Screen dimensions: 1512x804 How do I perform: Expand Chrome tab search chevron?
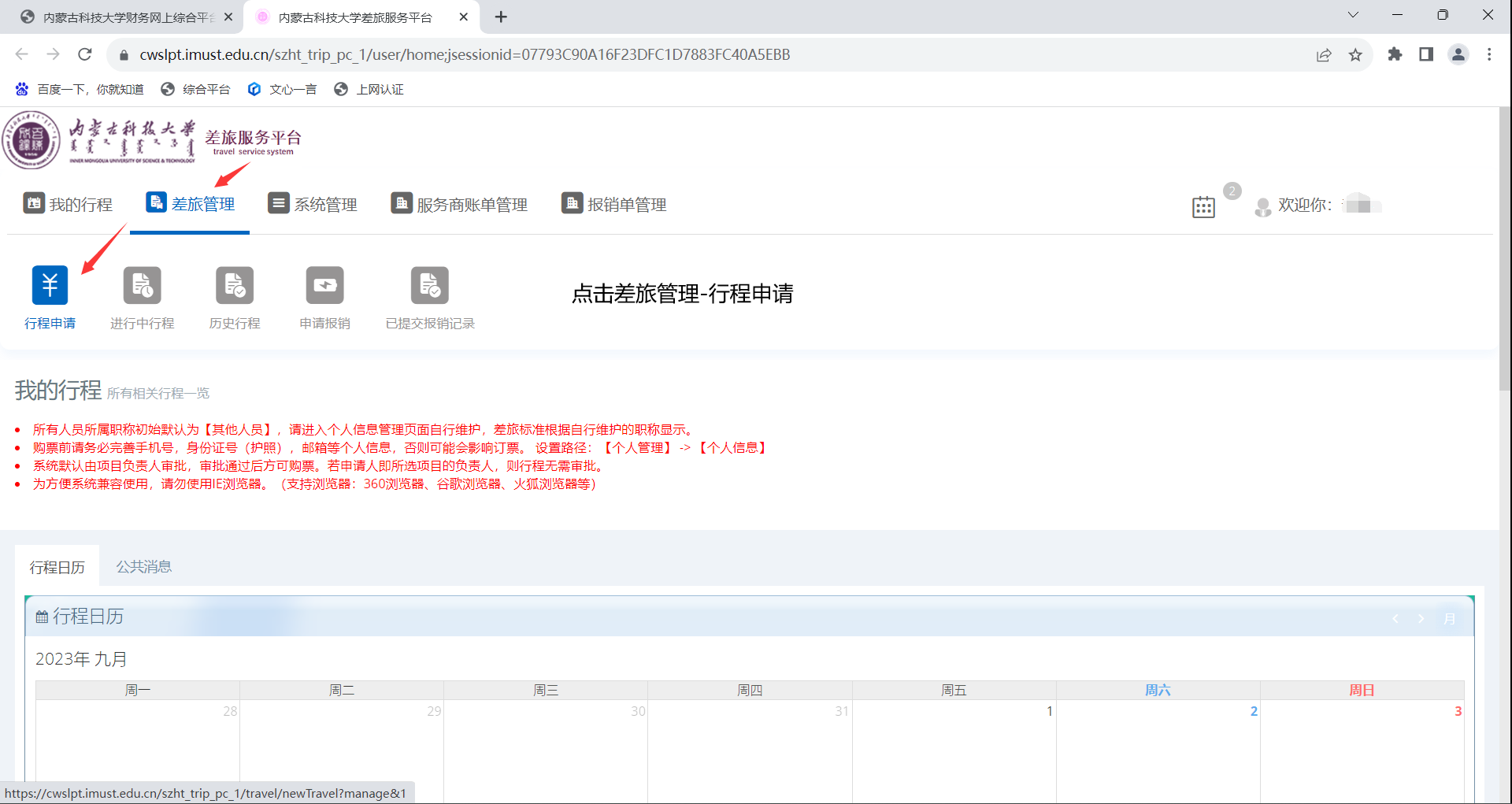tap(1353, 15)
